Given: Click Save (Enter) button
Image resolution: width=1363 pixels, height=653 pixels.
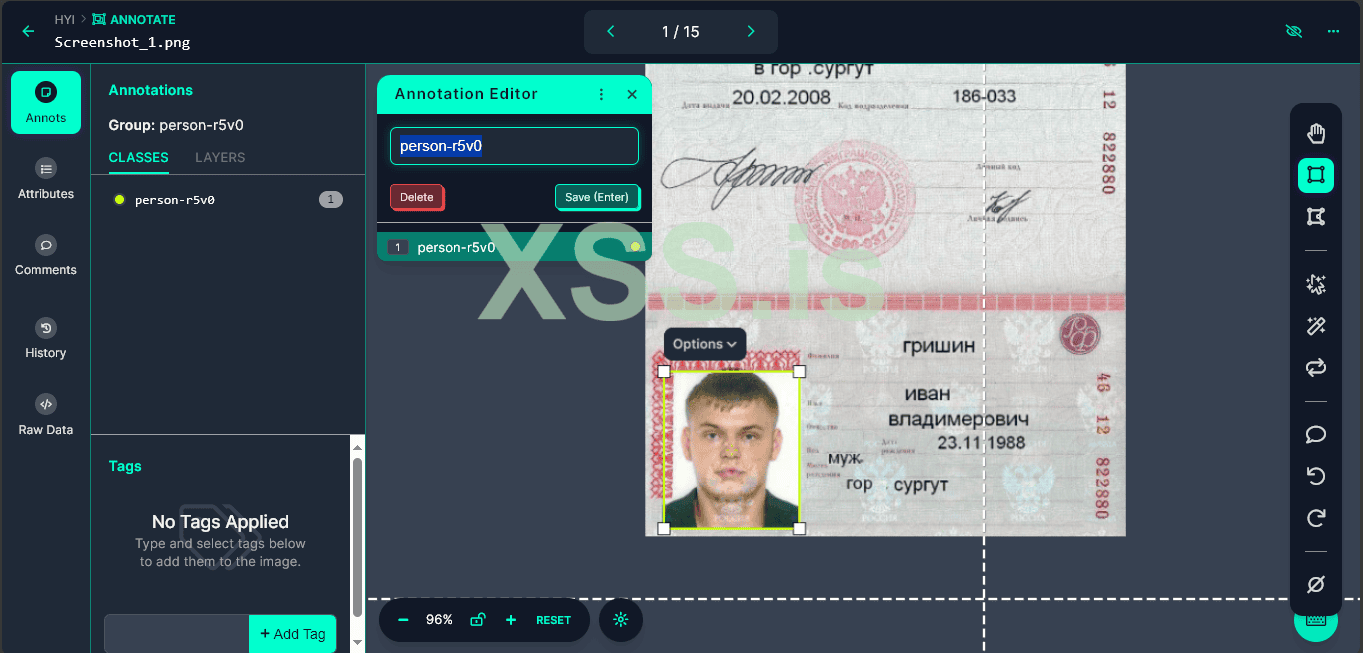Looking at the screenshot, I should click(x=597, y=197).
